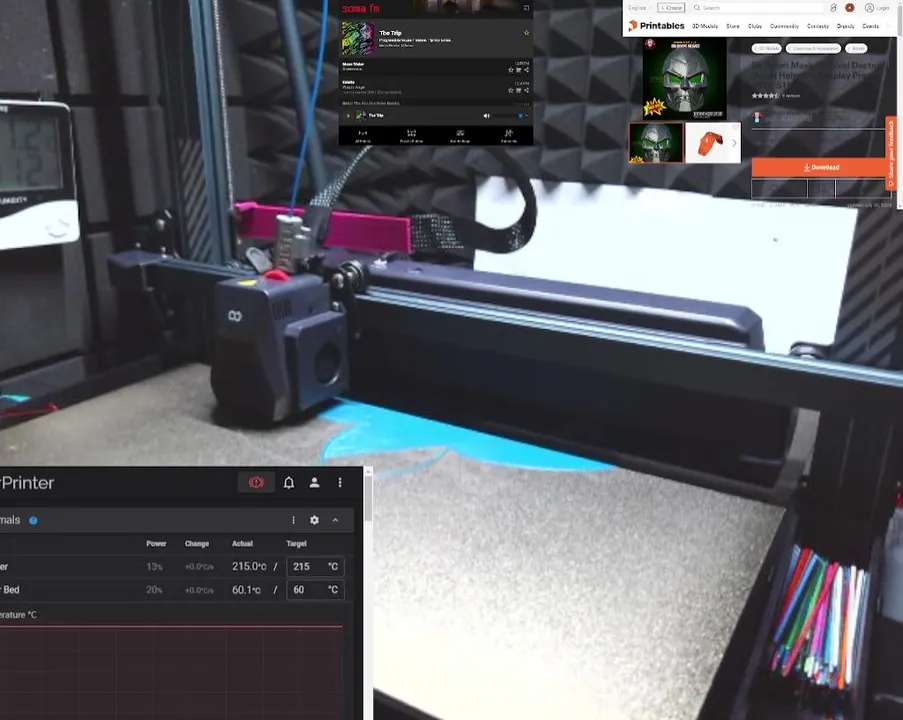Click The Trip channel artwork in SomaFM
This screenshot has width=903, height=720.
click(x=358, y=39)
